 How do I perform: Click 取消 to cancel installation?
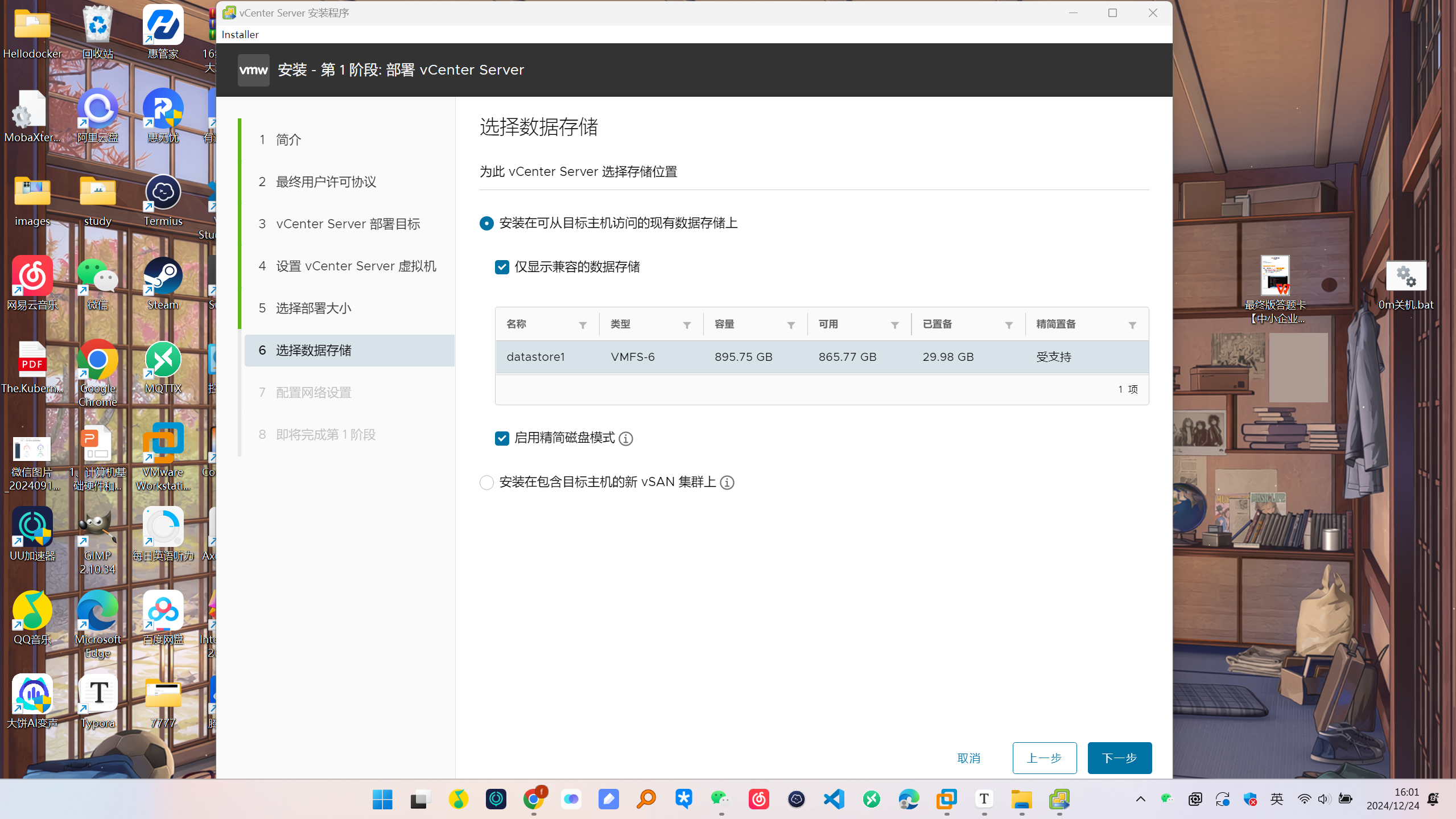coord(968,758)
